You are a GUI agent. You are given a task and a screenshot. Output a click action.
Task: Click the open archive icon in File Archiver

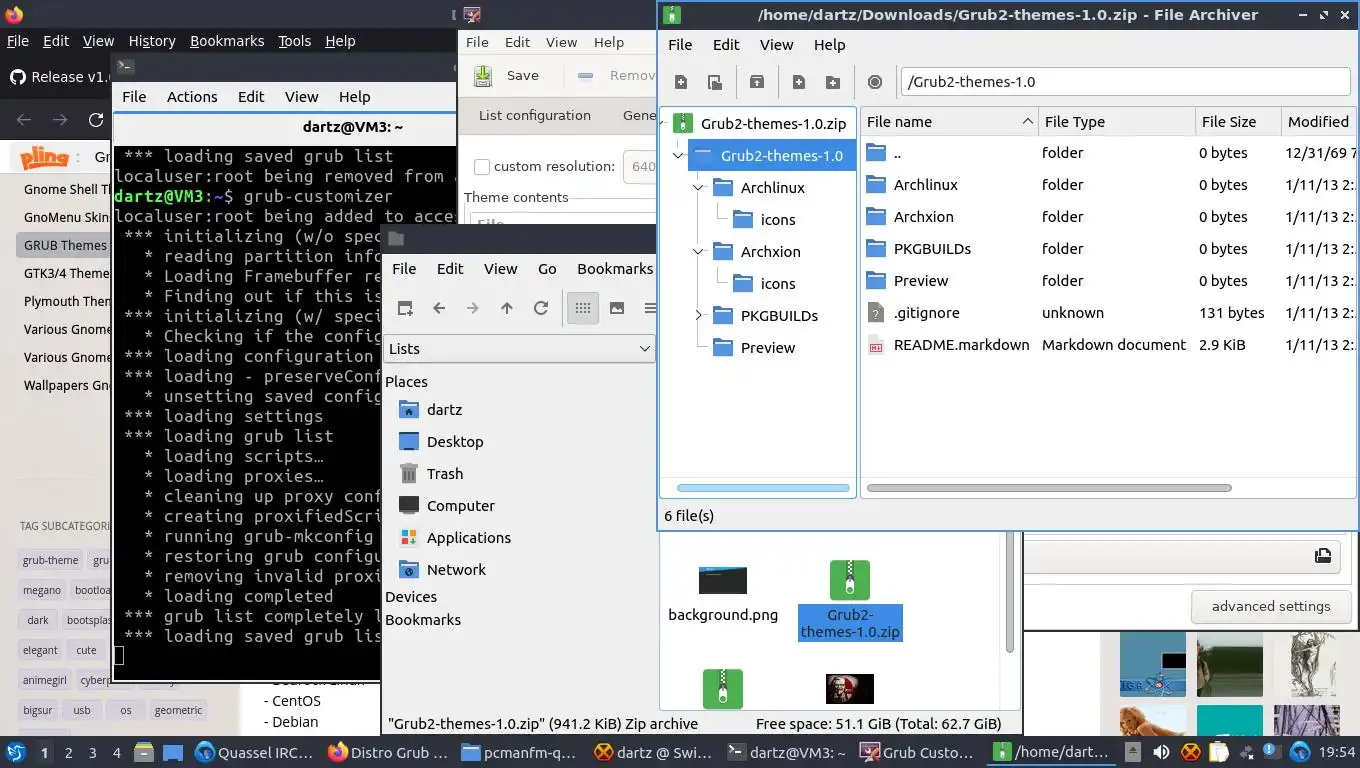715,82
